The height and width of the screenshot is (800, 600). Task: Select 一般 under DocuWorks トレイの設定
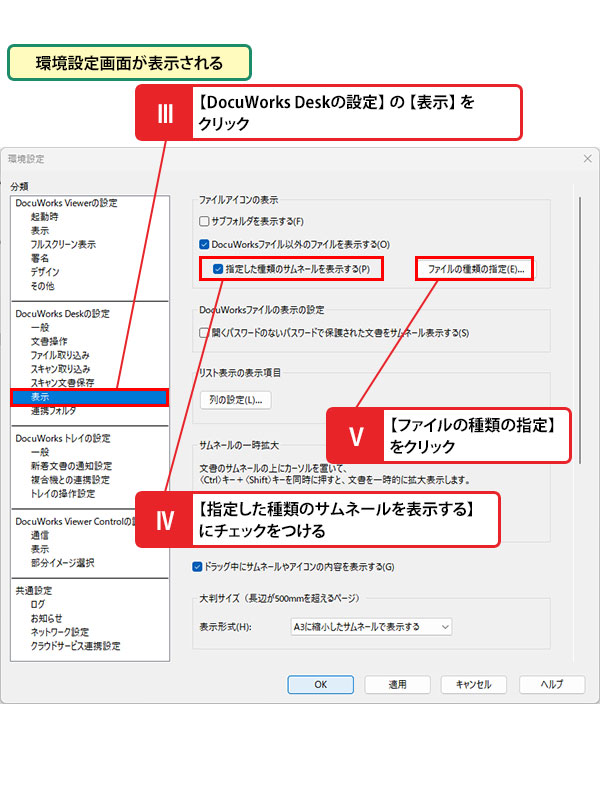40,452
